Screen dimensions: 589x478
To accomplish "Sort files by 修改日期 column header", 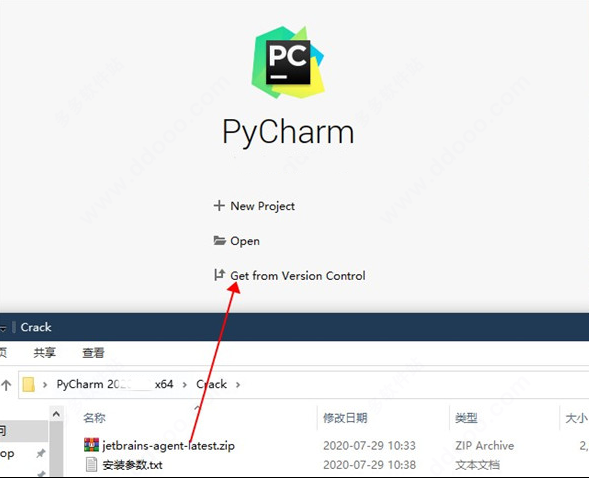I will (345, 418).
